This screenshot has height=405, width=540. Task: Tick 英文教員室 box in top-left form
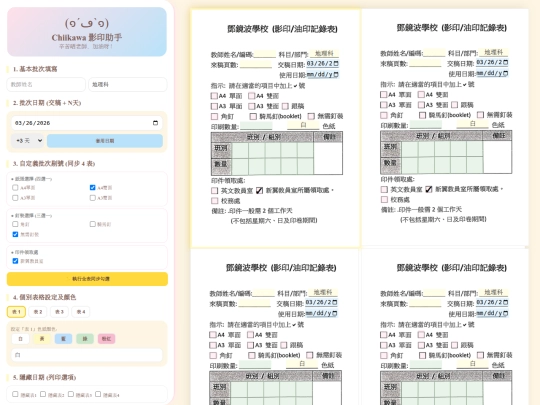pyautogui.click(x=215, y=190)
